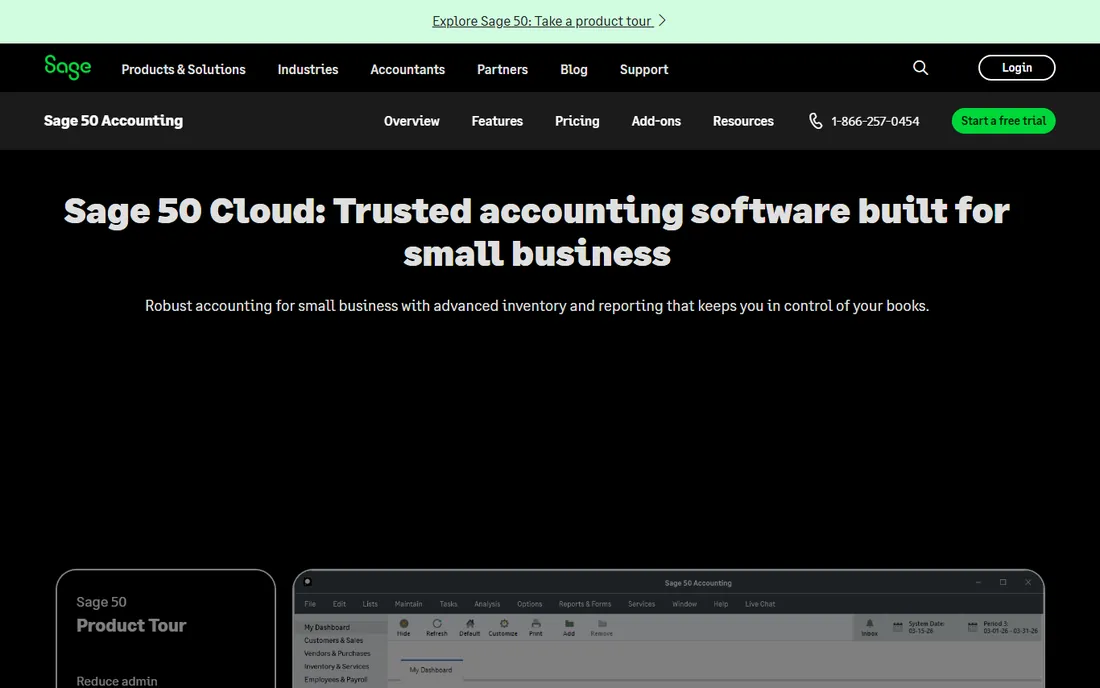Click the System Date calendar icon

pyautogui.click(x=897, y=627)
